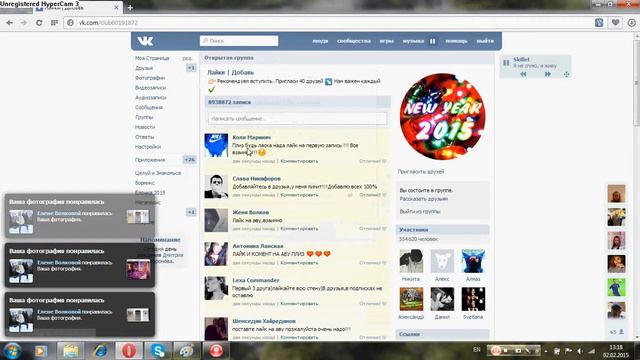Screen dimensions: 640x360
Task: Open member Никита's avatar
Action: tap(411, 261)
